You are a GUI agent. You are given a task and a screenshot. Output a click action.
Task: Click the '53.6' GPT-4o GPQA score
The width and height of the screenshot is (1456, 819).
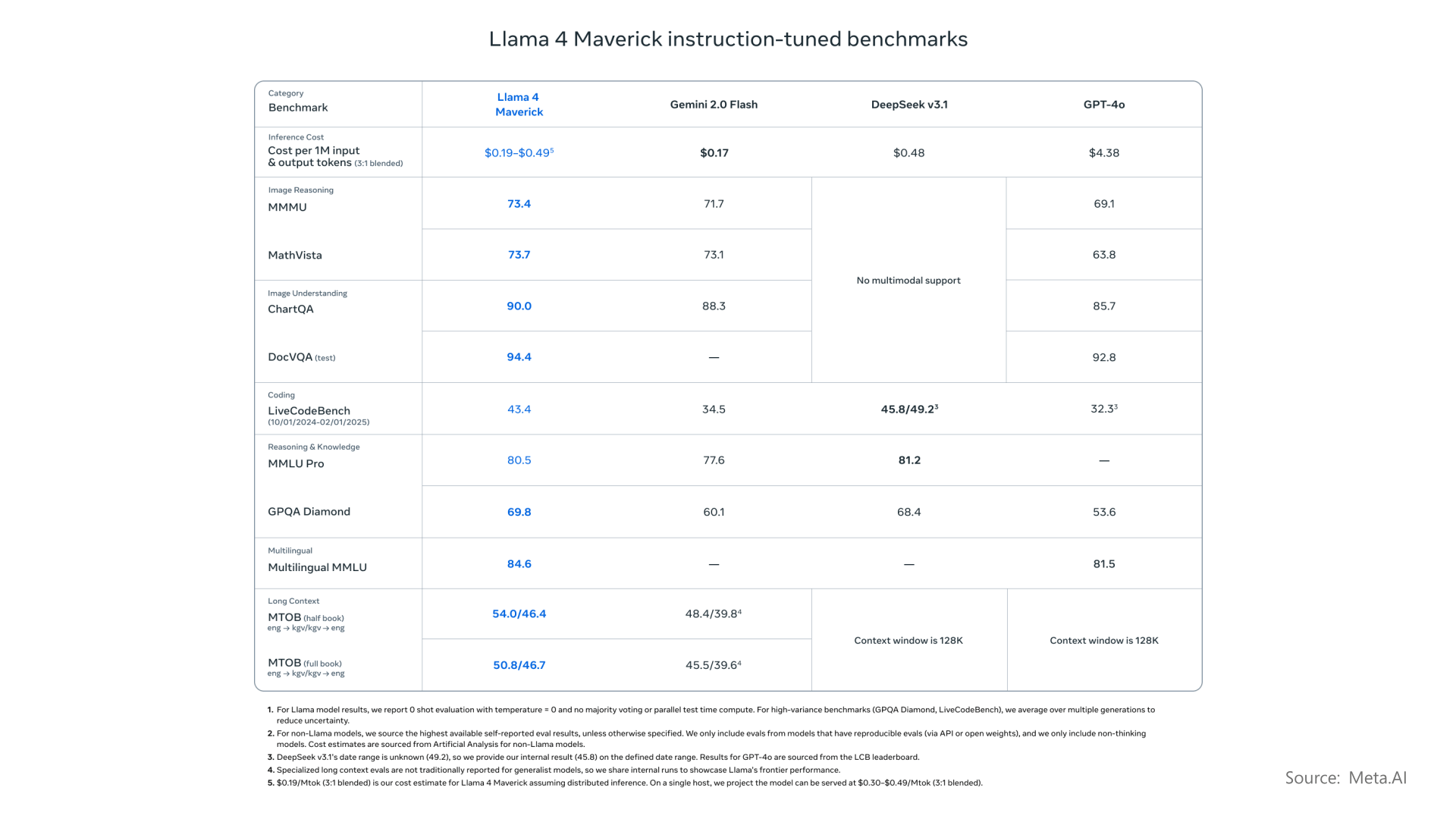[1104, 513]
